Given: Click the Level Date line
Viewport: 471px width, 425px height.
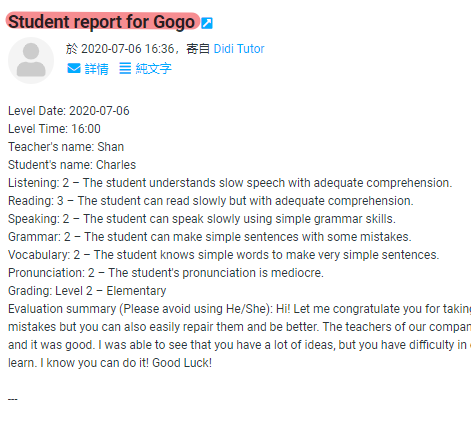Looking at the screenshot, I should pos(69,111).
